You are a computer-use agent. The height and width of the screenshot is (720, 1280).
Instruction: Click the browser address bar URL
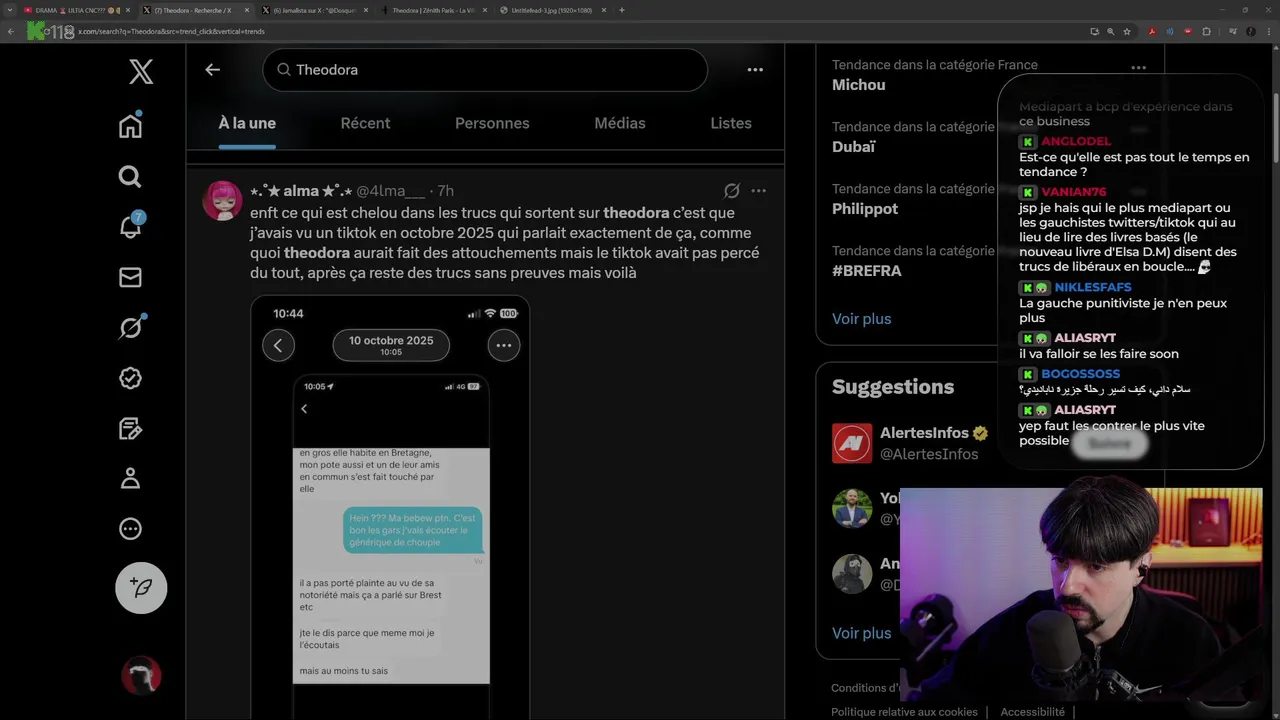(x=171, y=32)
